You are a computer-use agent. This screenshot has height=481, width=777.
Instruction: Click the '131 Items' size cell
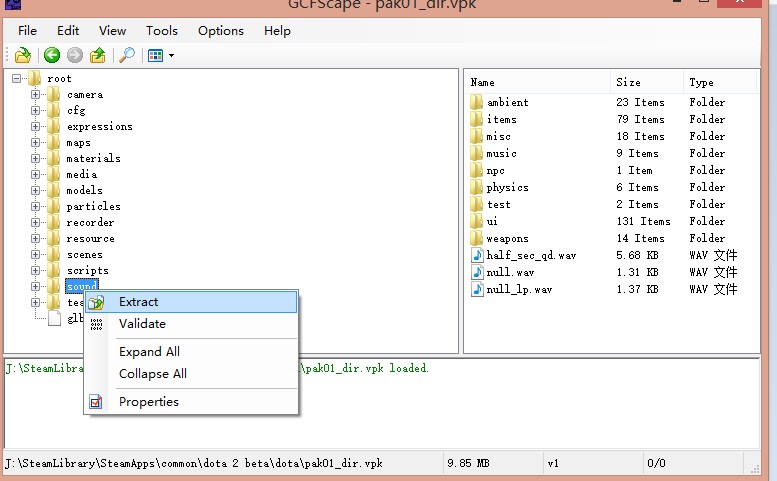pyautogui.click(x=644, y=221)
